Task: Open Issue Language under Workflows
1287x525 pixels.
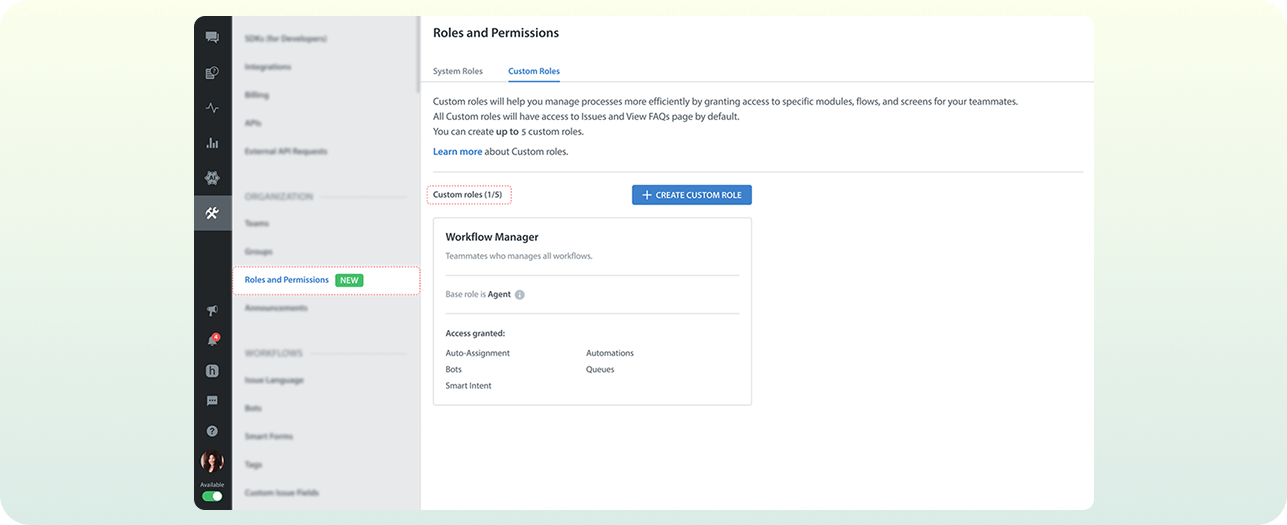Action: [274, 380]
